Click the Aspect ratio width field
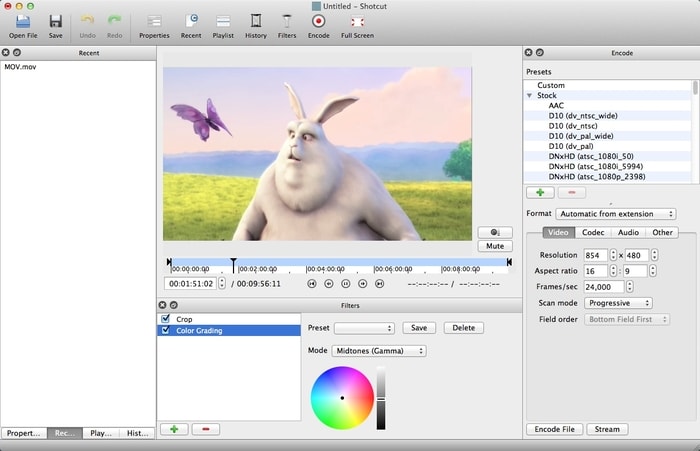Viewport: 700px width, 451px height. point(596,271)
